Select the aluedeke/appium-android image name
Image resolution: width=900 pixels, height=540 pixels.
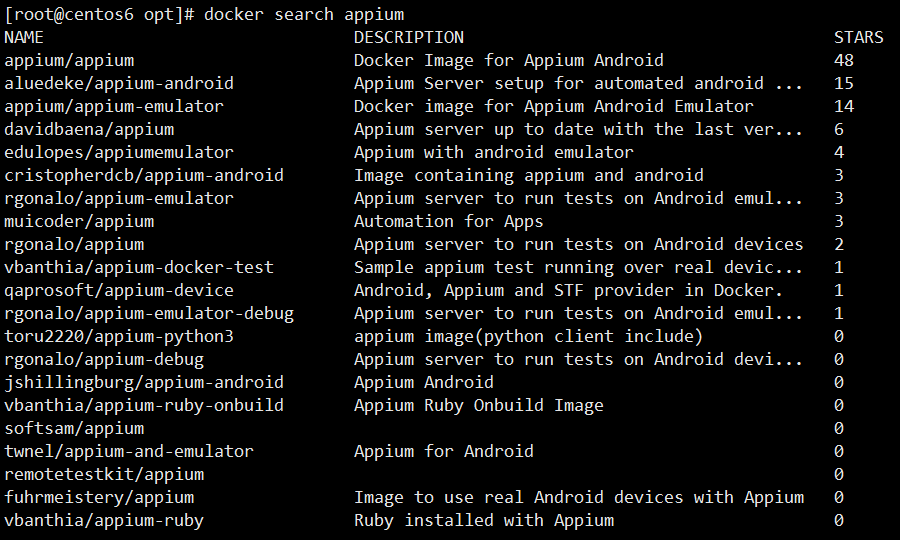[x=119, y=83]
